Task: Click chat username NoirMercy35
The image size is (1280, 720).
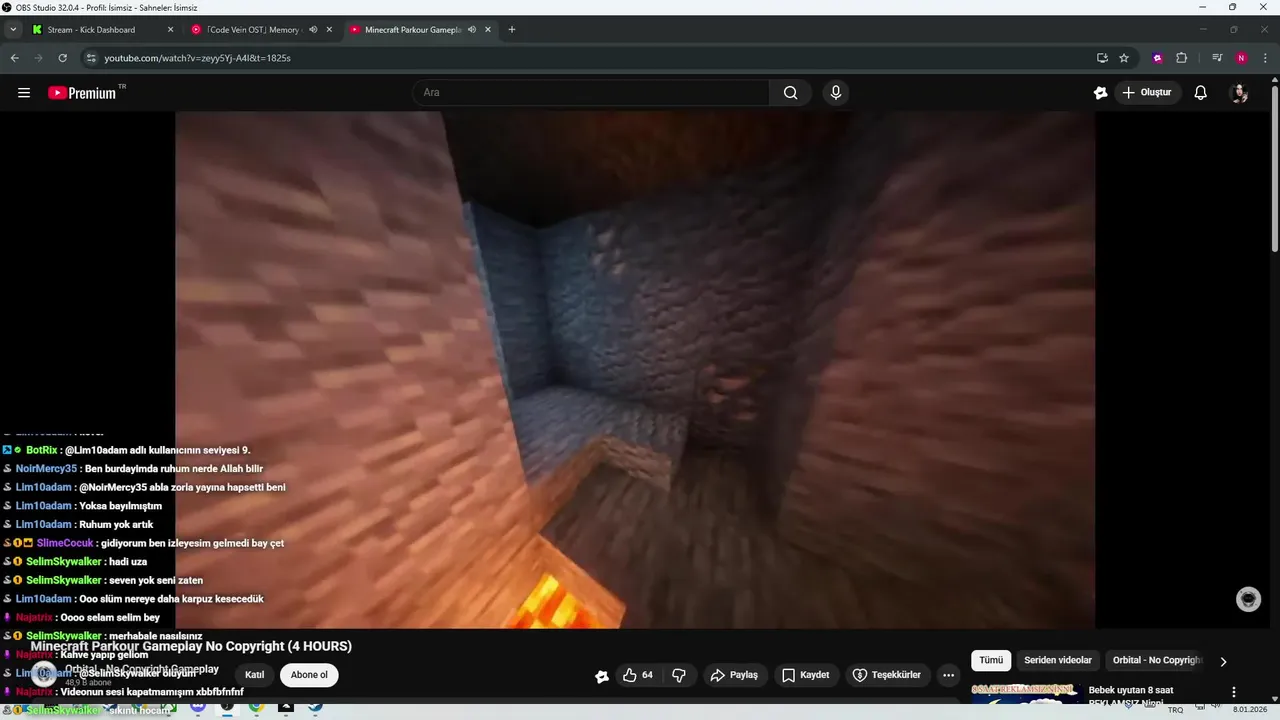Action: [x=46, y=469]
